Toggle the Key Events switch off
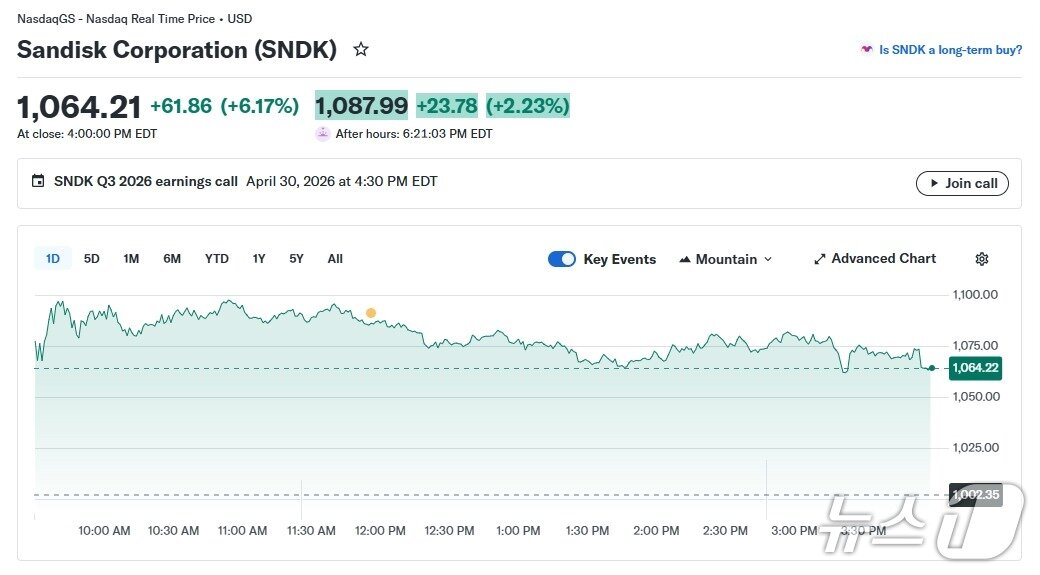1040x575 pixels. pyautogui.click(x=562, y=259)
